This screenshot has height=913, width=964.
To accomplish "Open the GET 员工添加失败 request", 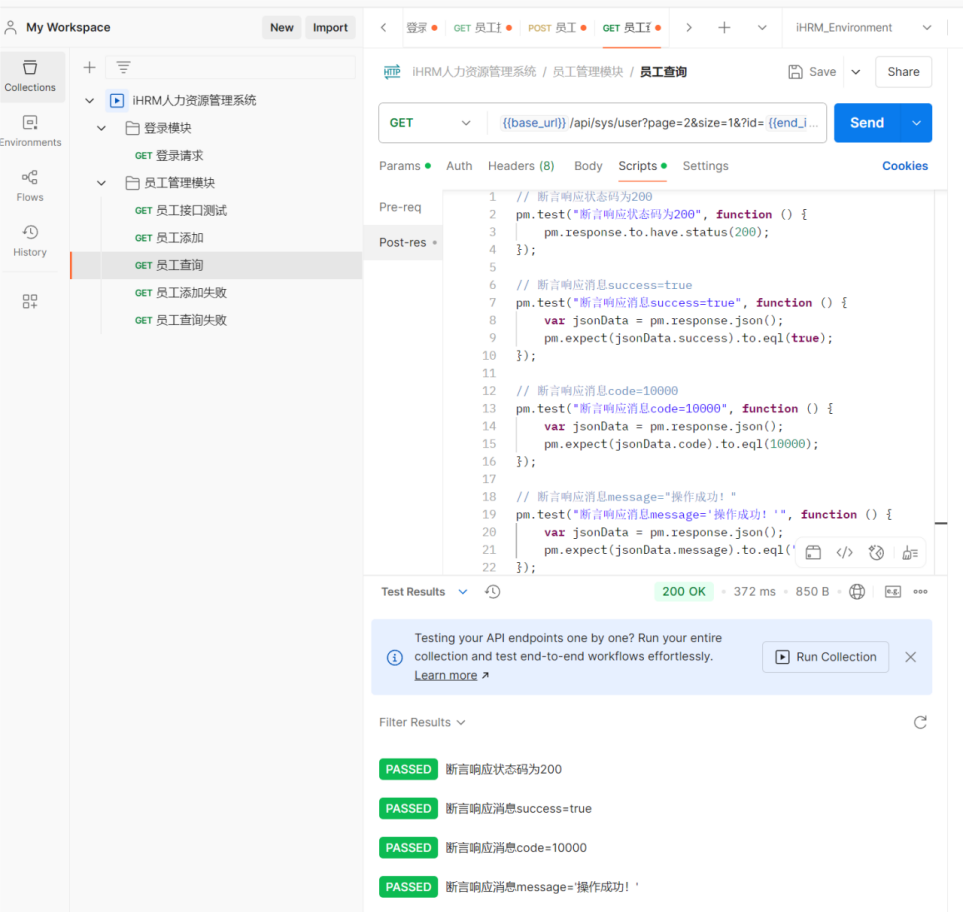I will point(181,293).
